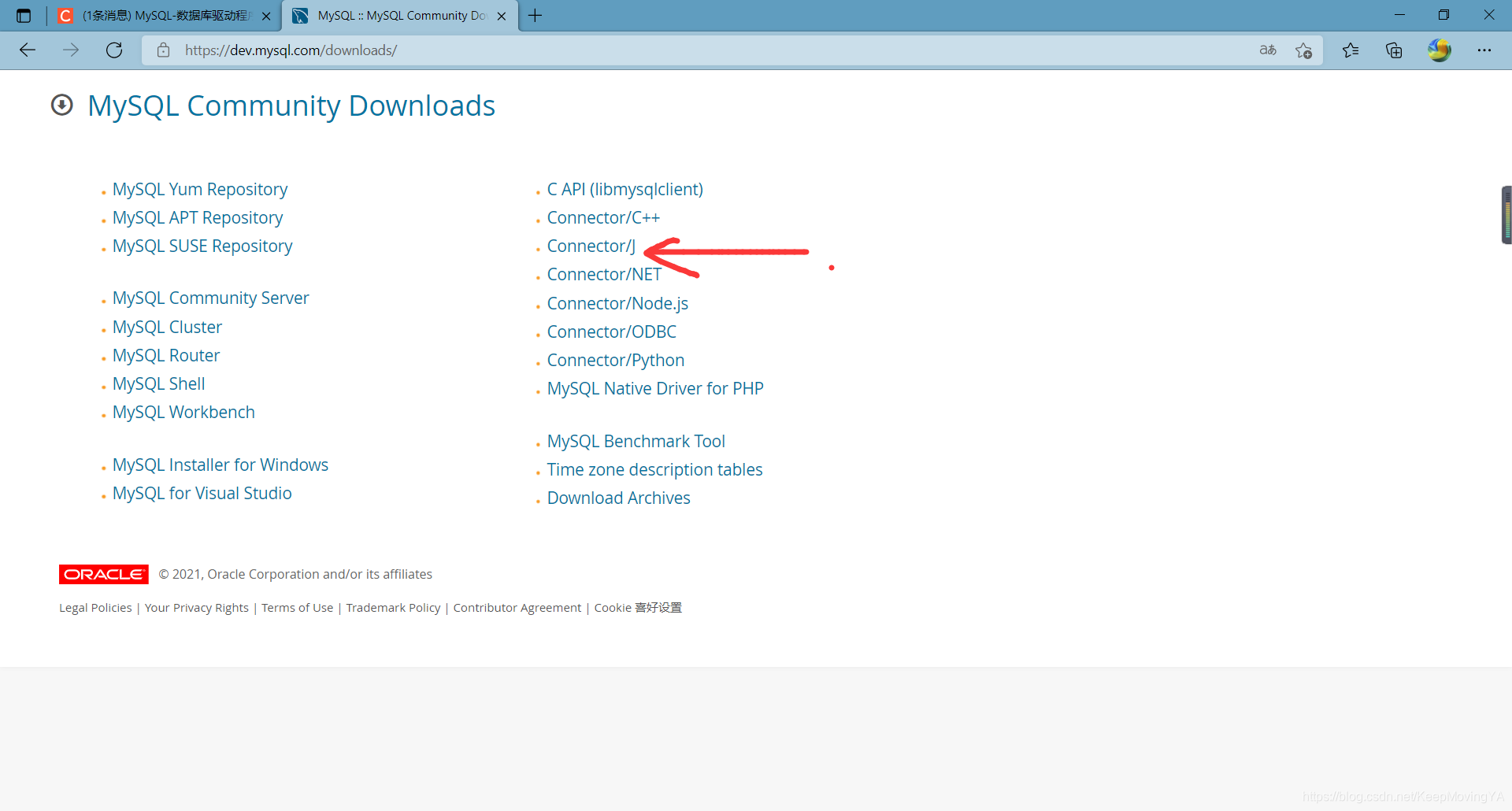Viewport: 1512px width, 811px height.
Task: Open Connector/NET link
Action: point(604,275)
